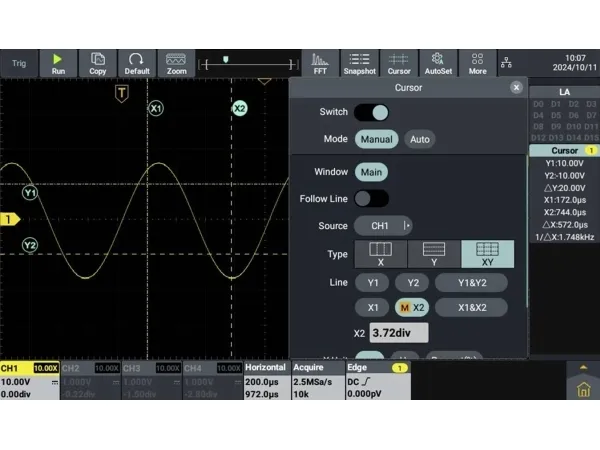The width and height of the screenshot is (600, 450).
Task: Select the X1&X2 line button
Action: point(470,308)
